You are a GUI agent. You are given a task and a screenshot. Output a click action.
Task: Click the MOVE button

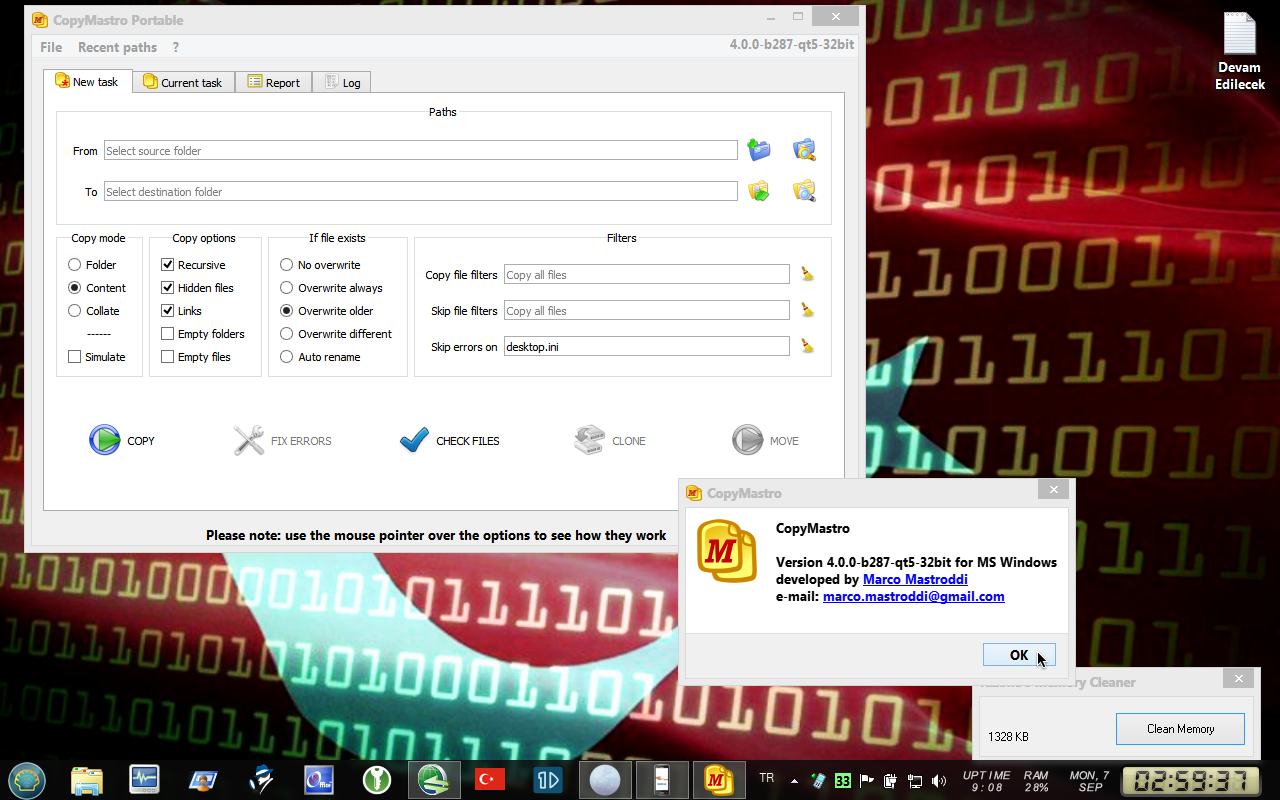(x=765, y=441)
